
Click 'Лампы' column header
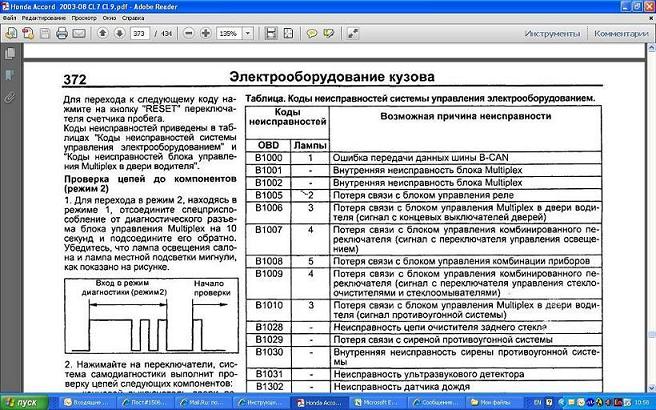310,146
